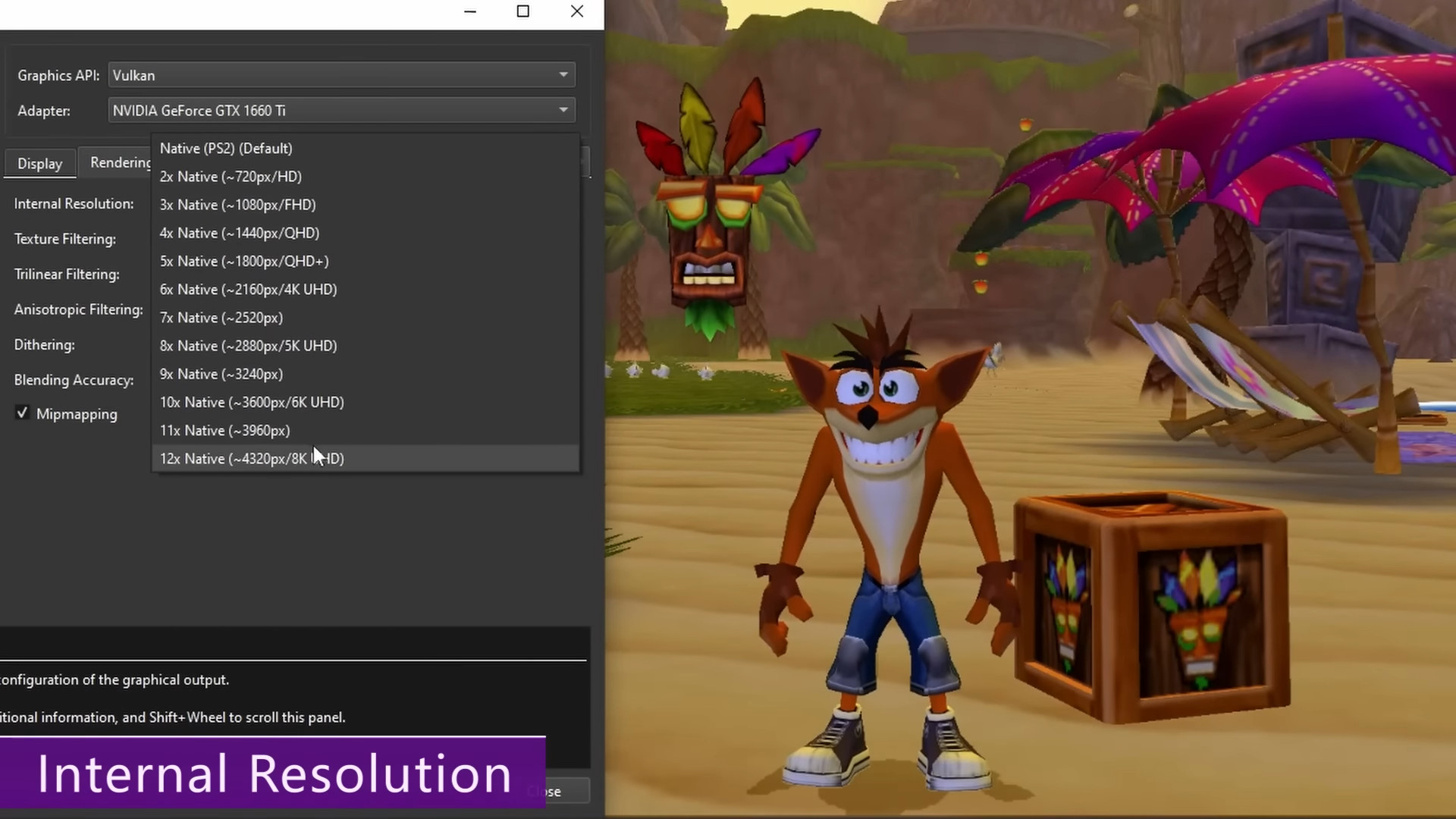Image resolution: width=1456 pixels, height=819 pixels.
Task: Close the settings window with X
Action: click(577, 11)
